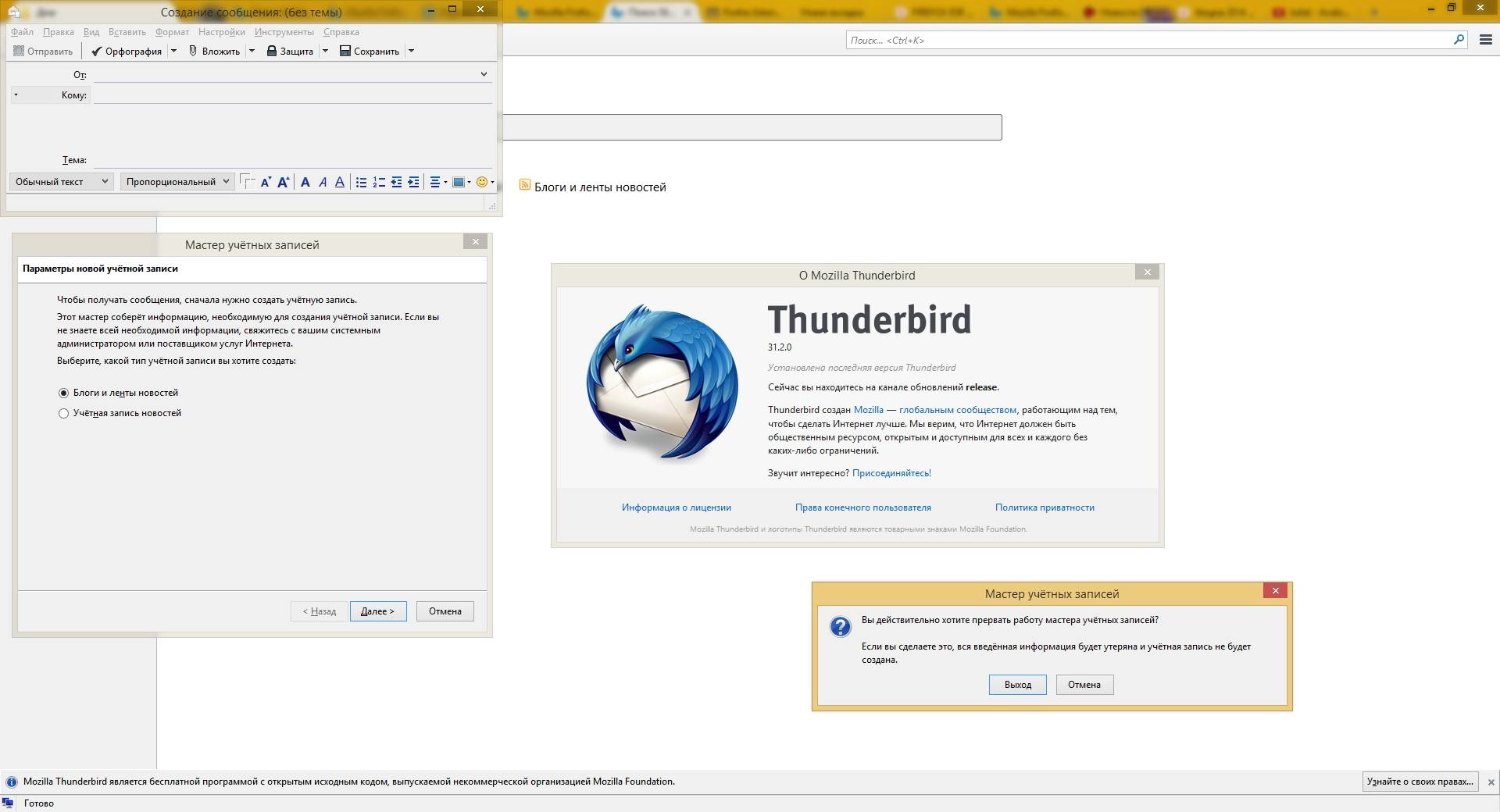Click the search magnifier icon
The height and width of the screenshot is (812, 1500).
[1459, 40]
